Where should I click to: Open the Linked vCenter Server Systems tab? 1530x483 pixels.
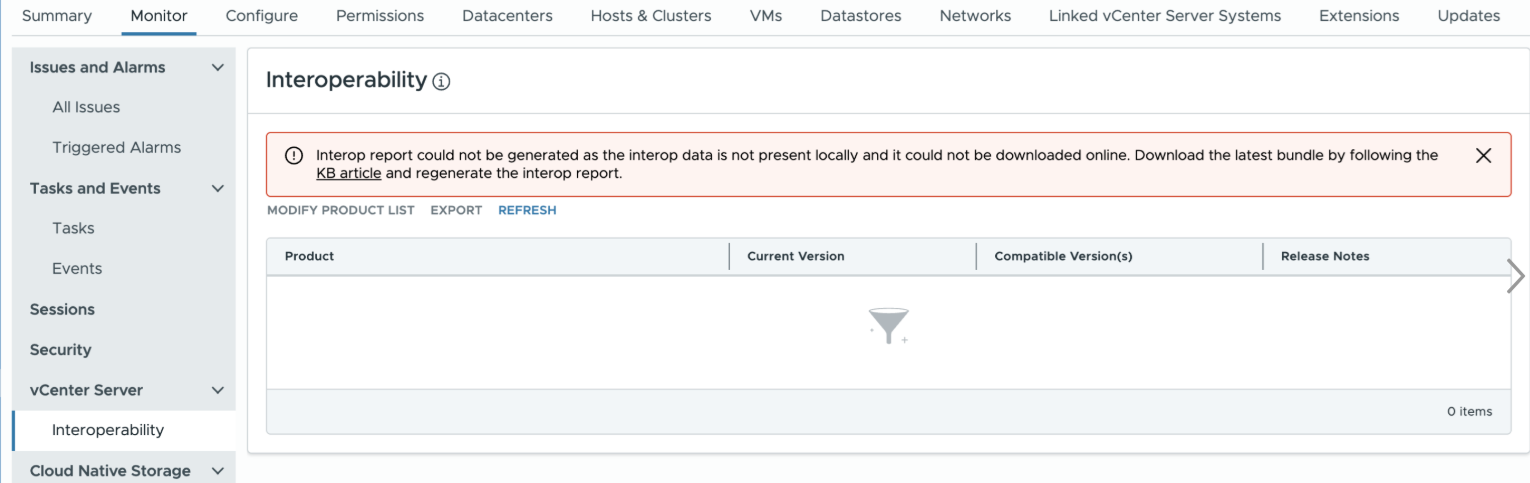(1165, 16)
